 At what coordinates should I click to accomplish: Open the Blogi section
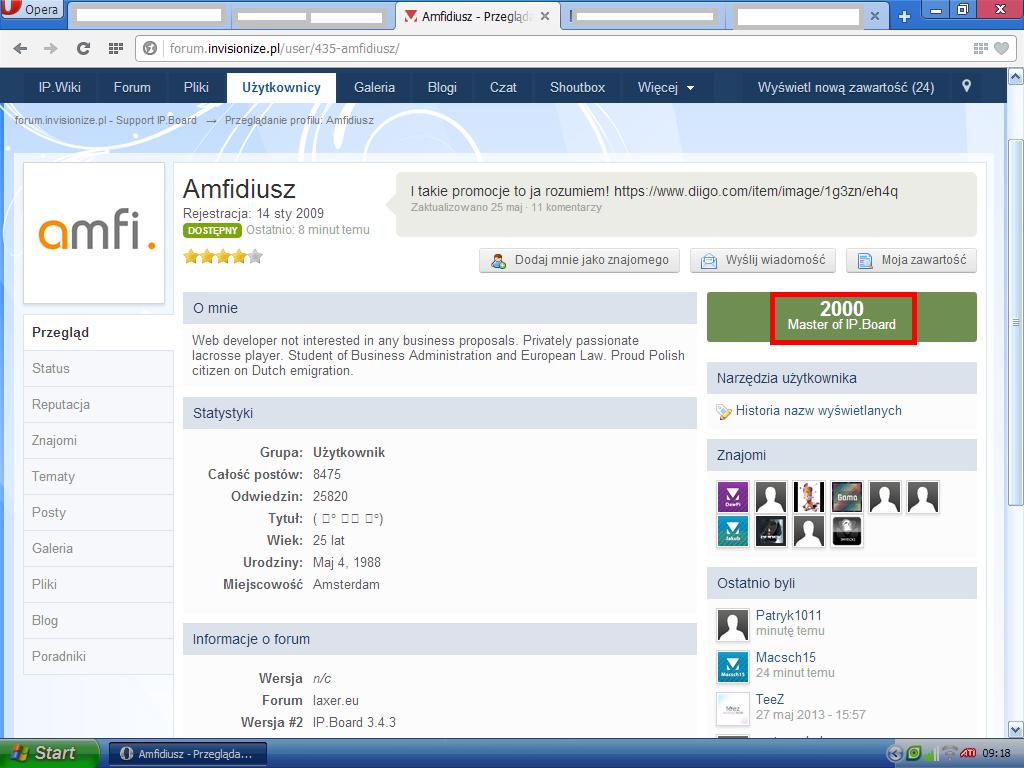click(442, 86)
